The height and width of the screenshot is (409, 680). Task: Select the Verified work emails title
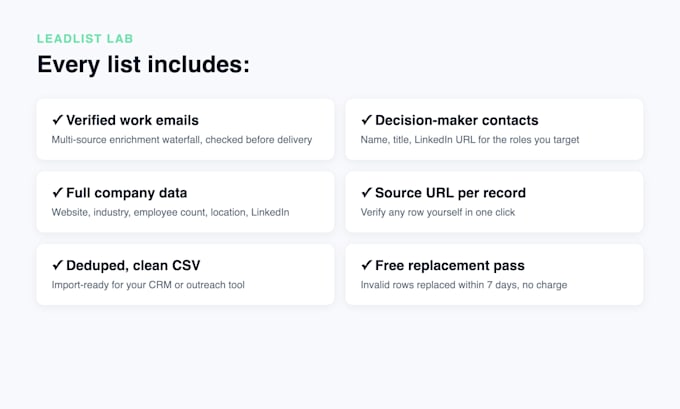pos(132,120)
